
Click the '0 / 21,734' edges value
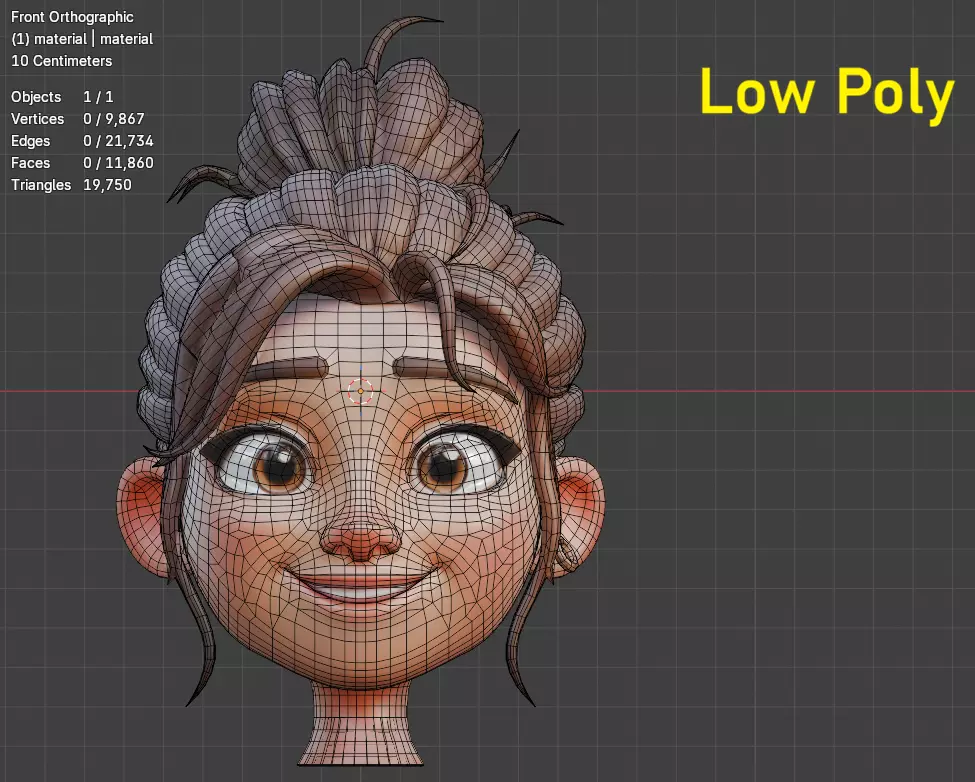coord(118,141)
